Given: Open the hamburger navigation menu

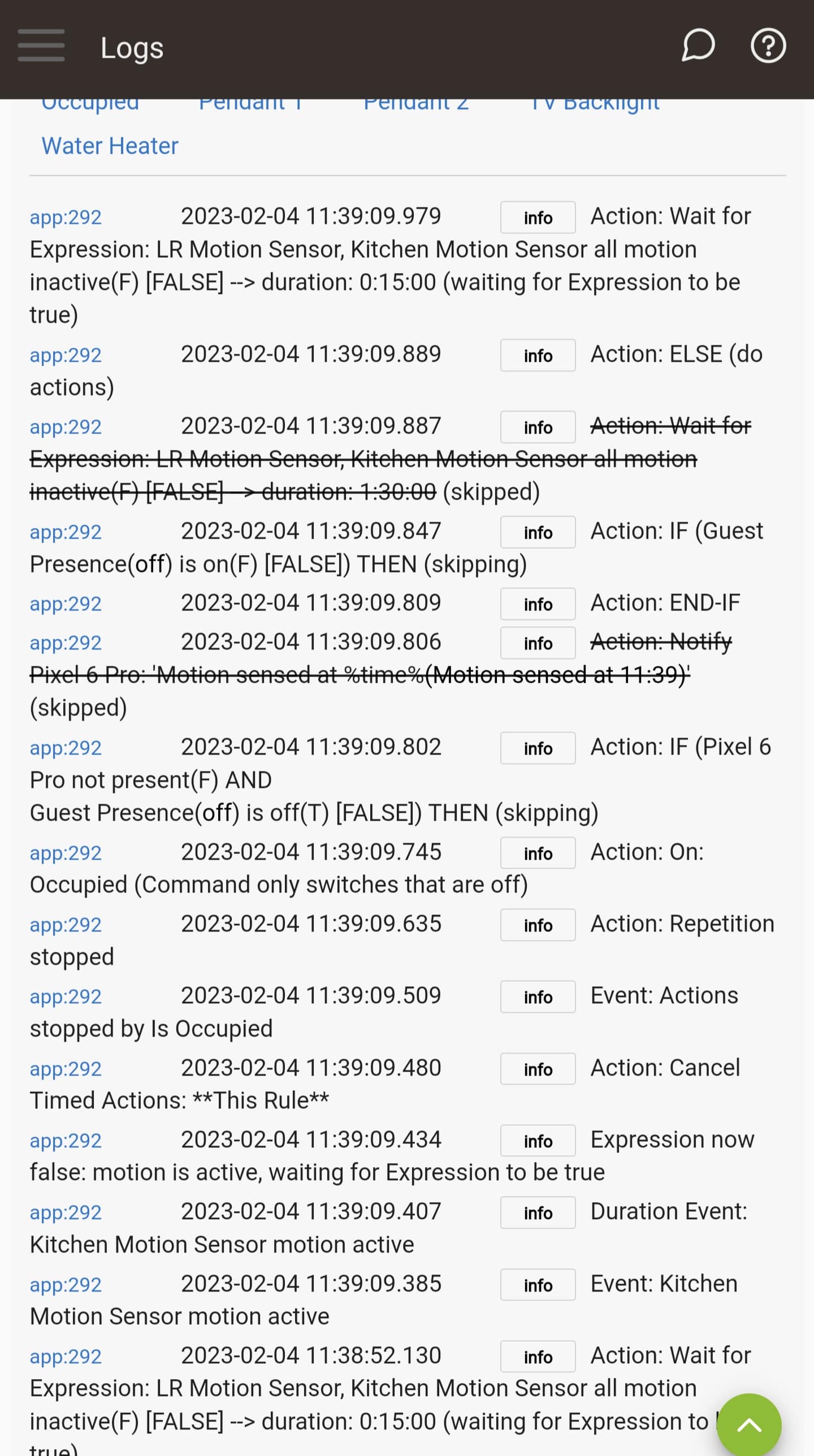Looking at the screenshot, I should (x=41, y=46).
